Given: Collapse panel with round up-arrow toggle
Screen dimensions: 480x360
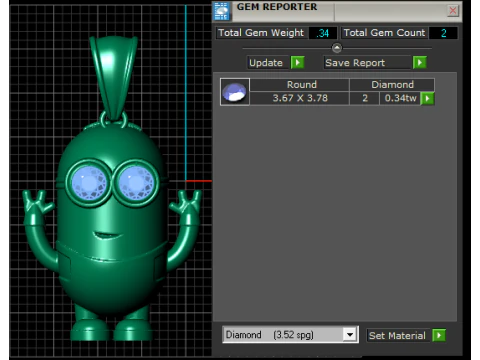Looking at the screenshot, I should click(337, 48).
